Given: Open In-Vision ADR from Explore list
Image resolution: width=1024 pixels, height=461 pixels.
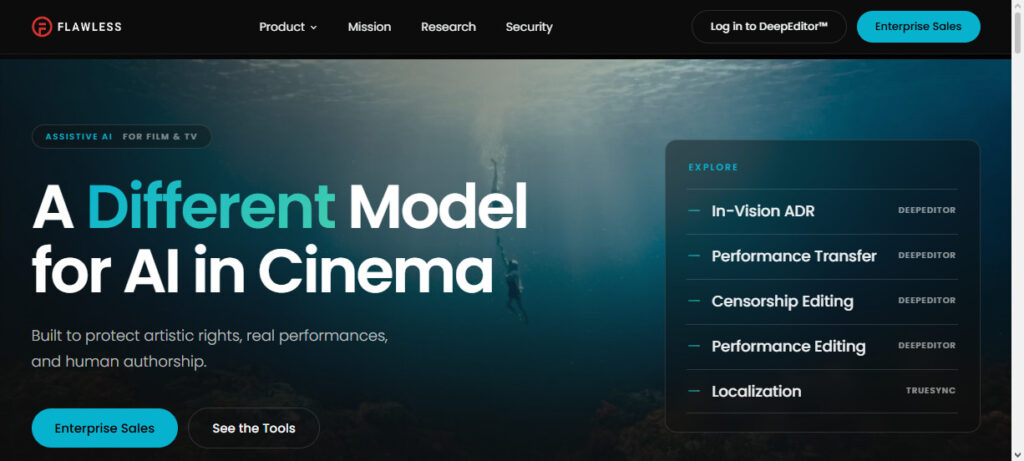Looking at the screenshot, I should click(822, 211).
